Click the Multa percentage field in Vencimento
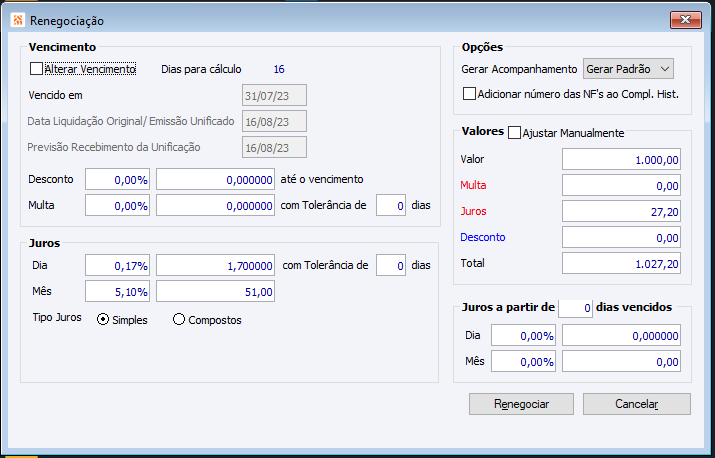 tap(118, 205)
